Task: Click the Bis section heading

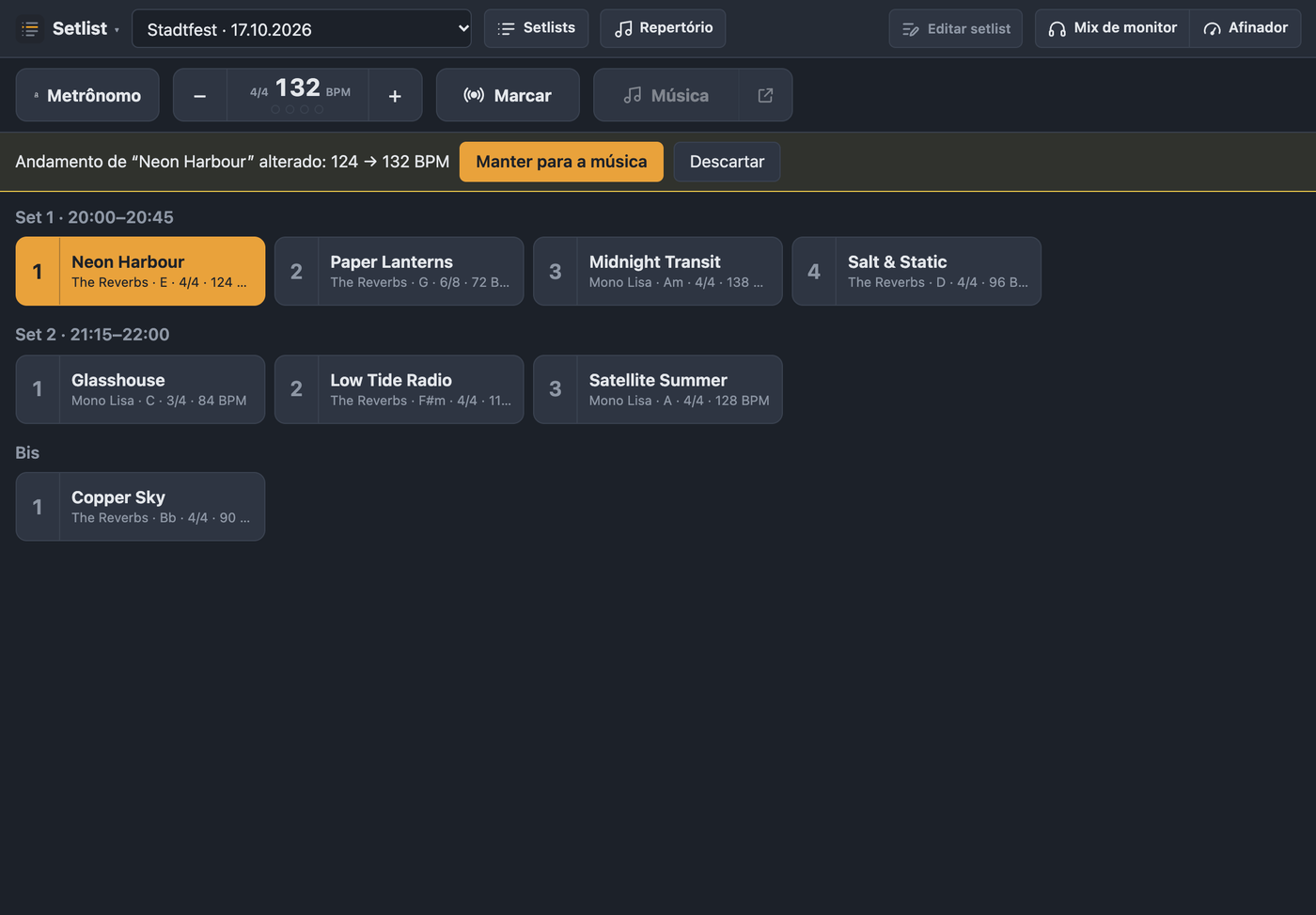Action: pyautogui.click(x=27, y=452)
